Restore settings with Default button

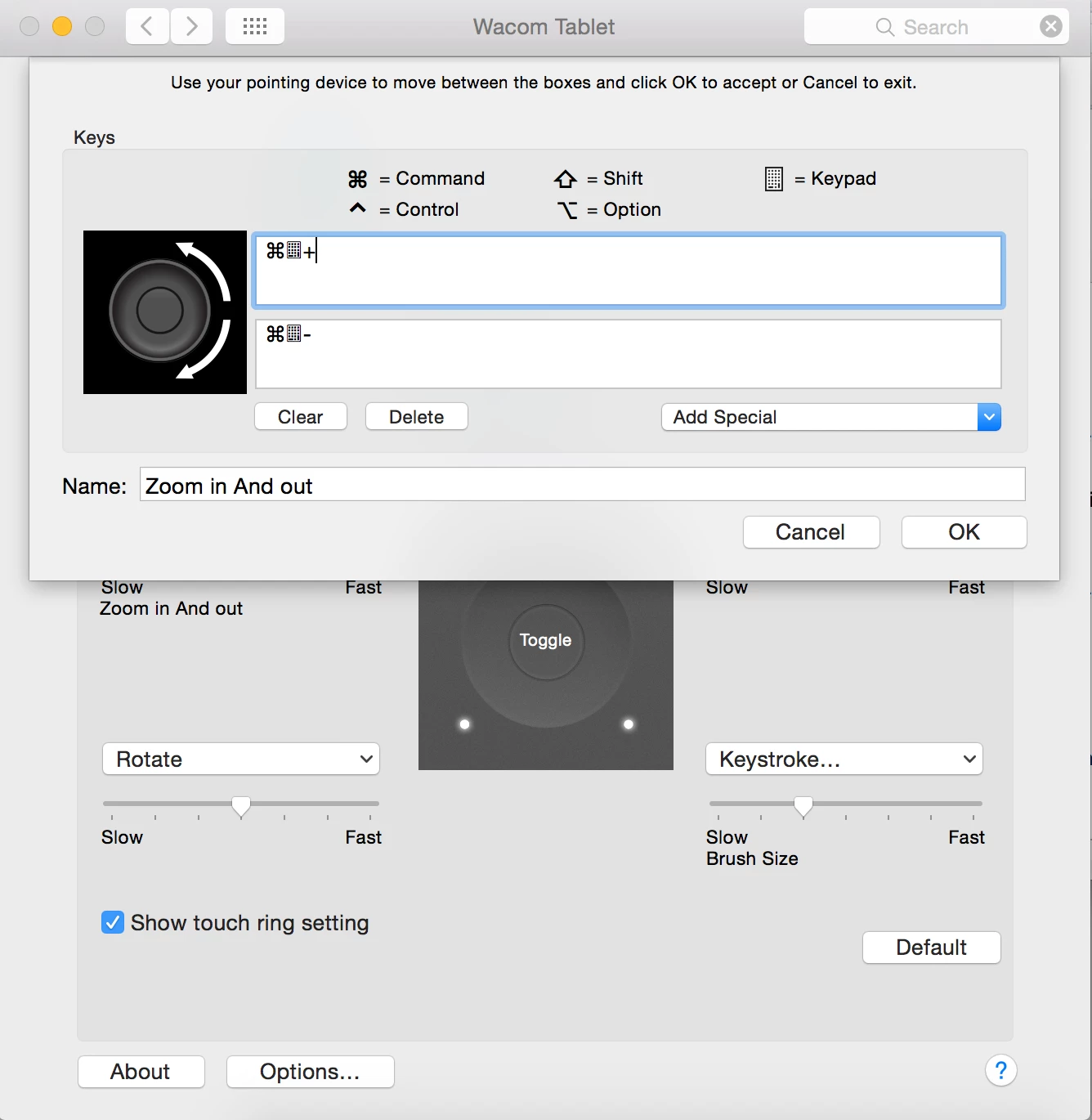coord(932,948)
